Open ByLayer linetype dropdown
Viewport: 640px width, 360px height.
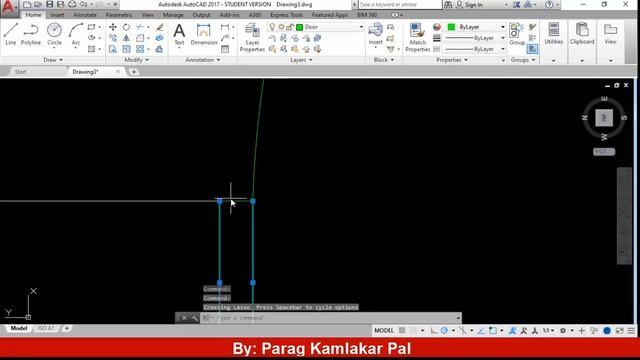(x=503, y=49)
